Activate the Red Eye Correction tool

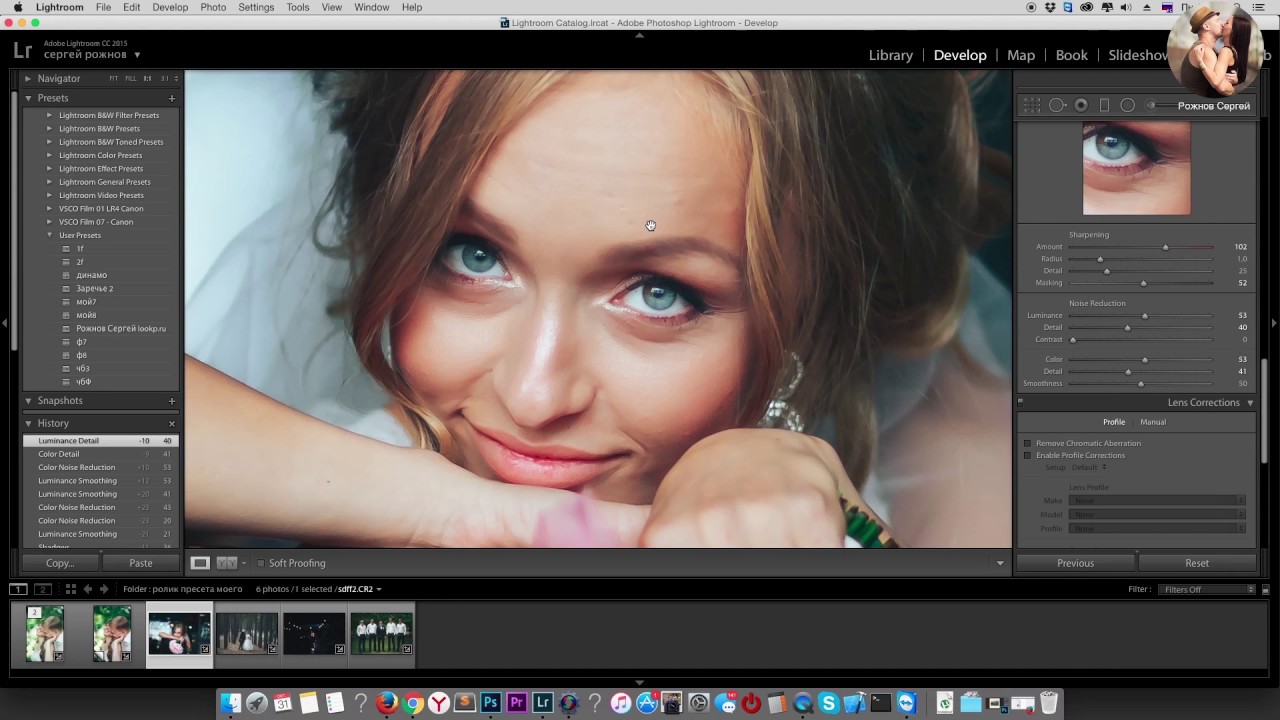click(1081, 105)
